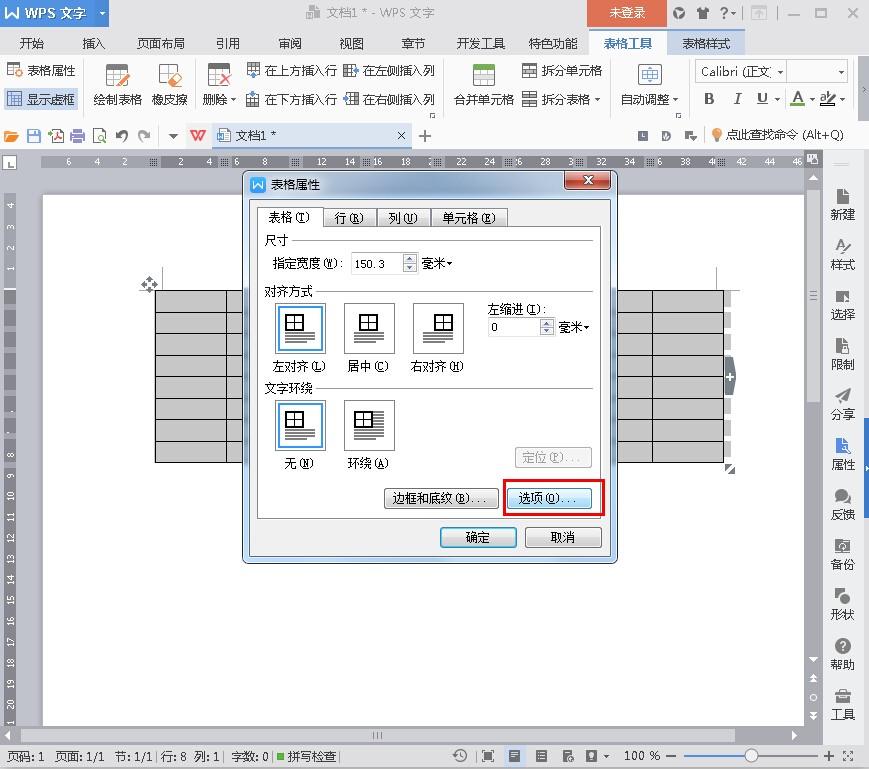
Task: Click the Bold formatting icon
Action: pos(709,99)
